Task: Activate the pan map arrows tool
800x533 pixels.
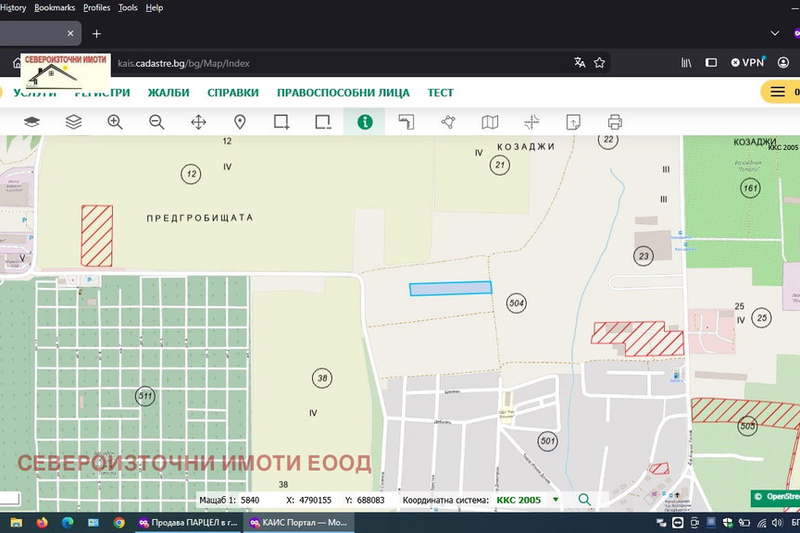Action: coord(198,122)
